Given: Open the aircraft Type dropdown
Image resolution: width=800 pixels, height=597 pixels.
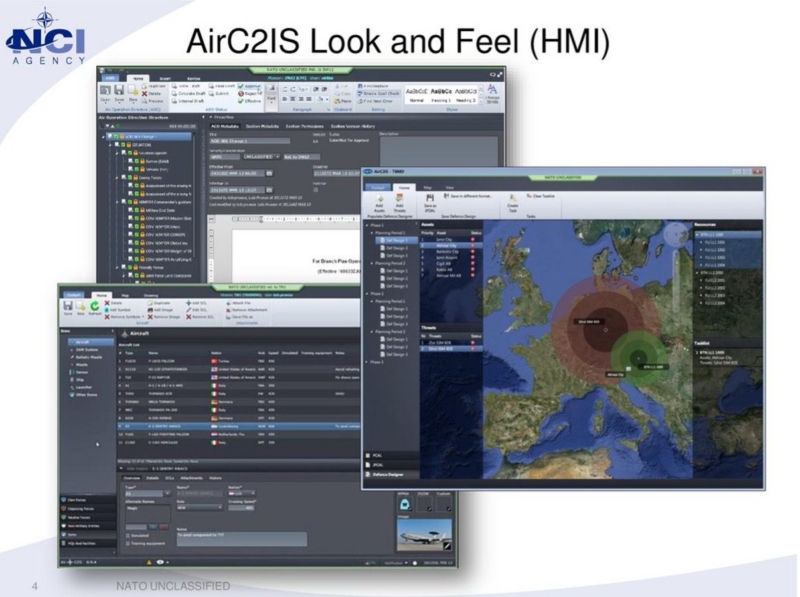Looking at the screenshot, I should point(145,492).
